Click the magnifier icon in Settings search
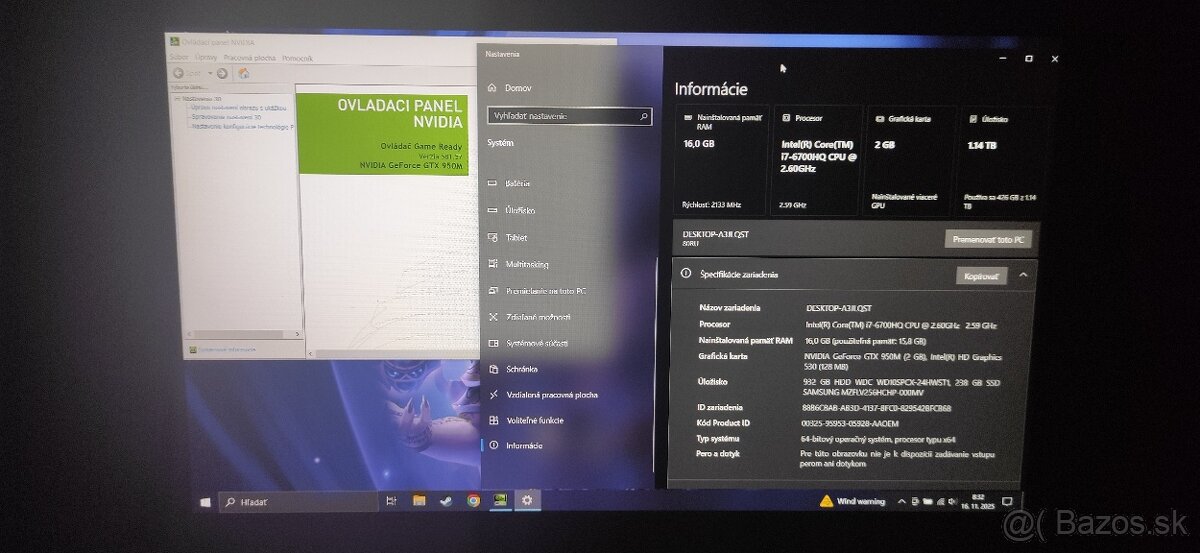Viewport: 1200px width, 553px height. coord(644,116)
